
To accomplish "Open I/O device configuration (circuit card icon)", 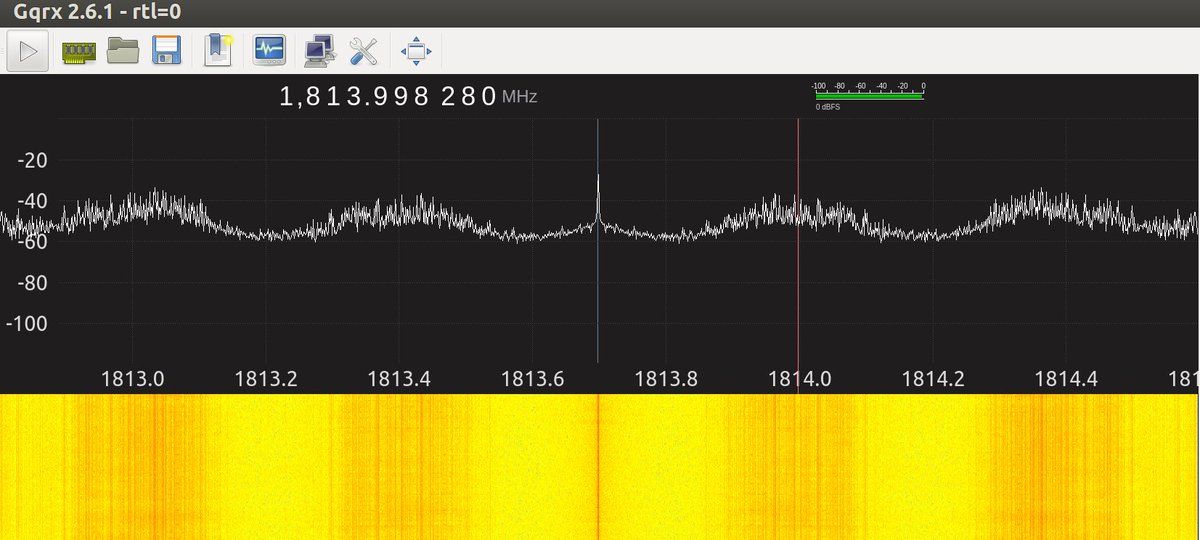I will (x=78, y=50).
